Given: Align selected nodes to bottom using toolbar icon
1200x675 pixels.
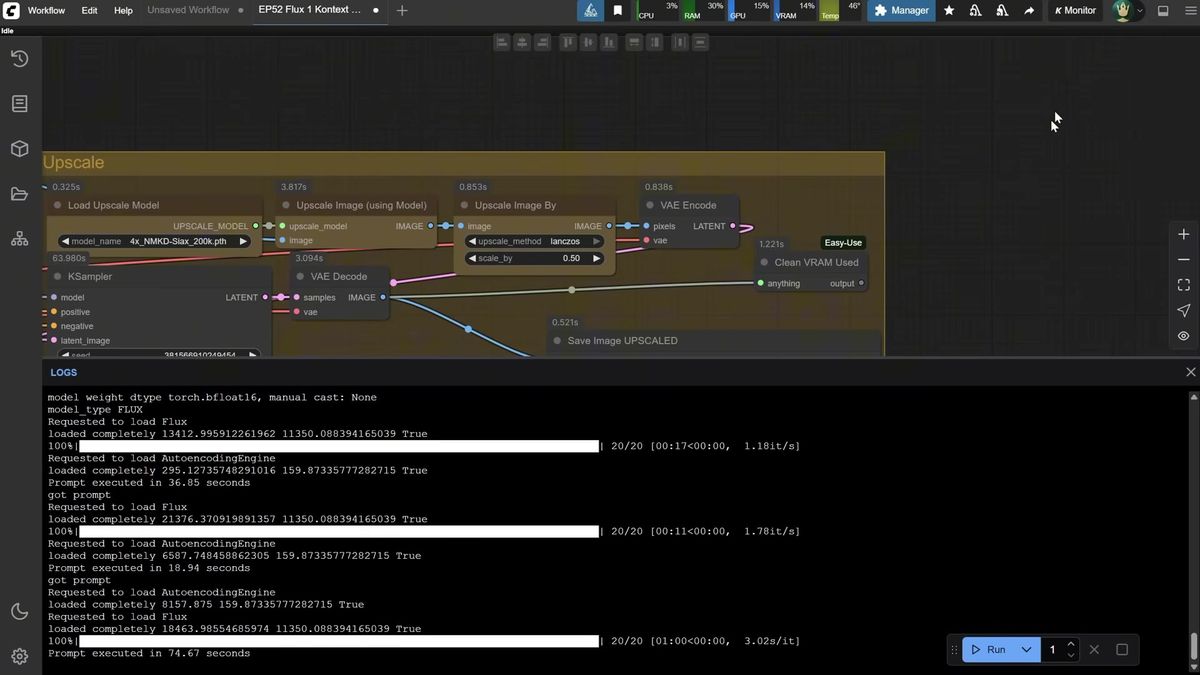Looking at the screenshot, I should point(608,42).
